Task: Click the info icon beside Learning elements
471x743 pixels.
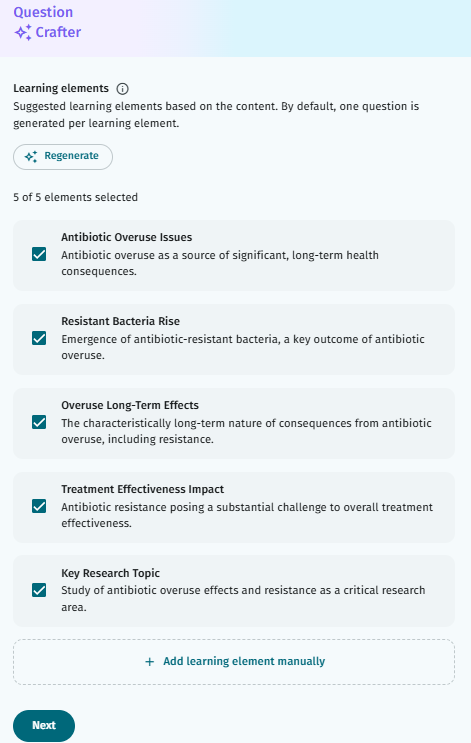Action: [x=122, y=89]
